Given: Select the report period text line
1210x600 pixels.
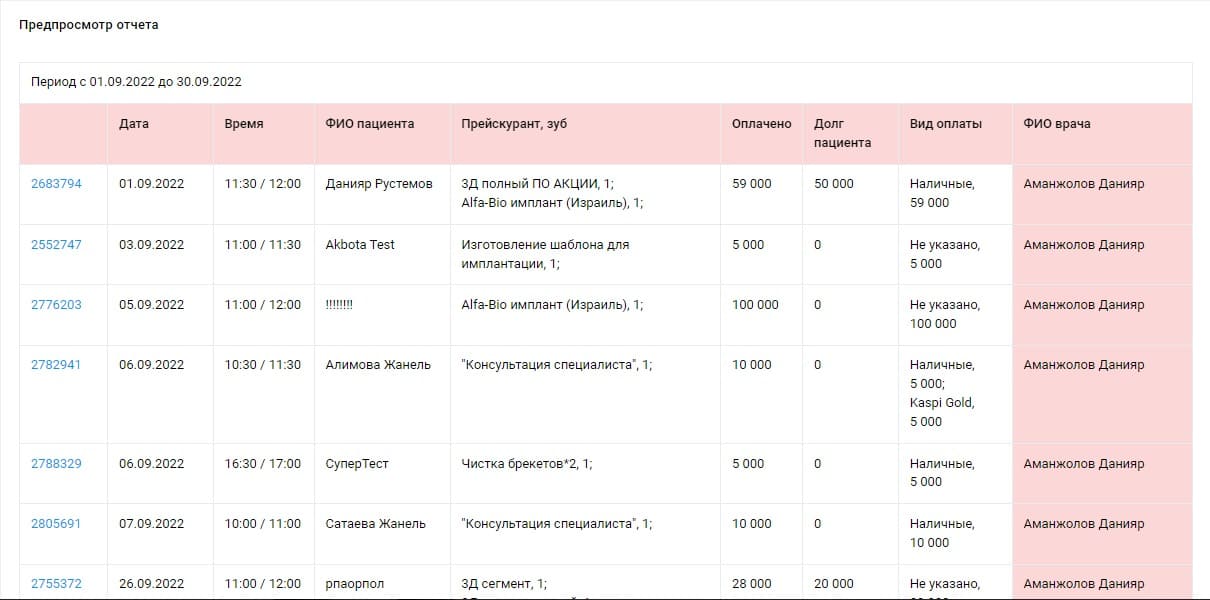Looking at the screenshot, I should [136, 82].
